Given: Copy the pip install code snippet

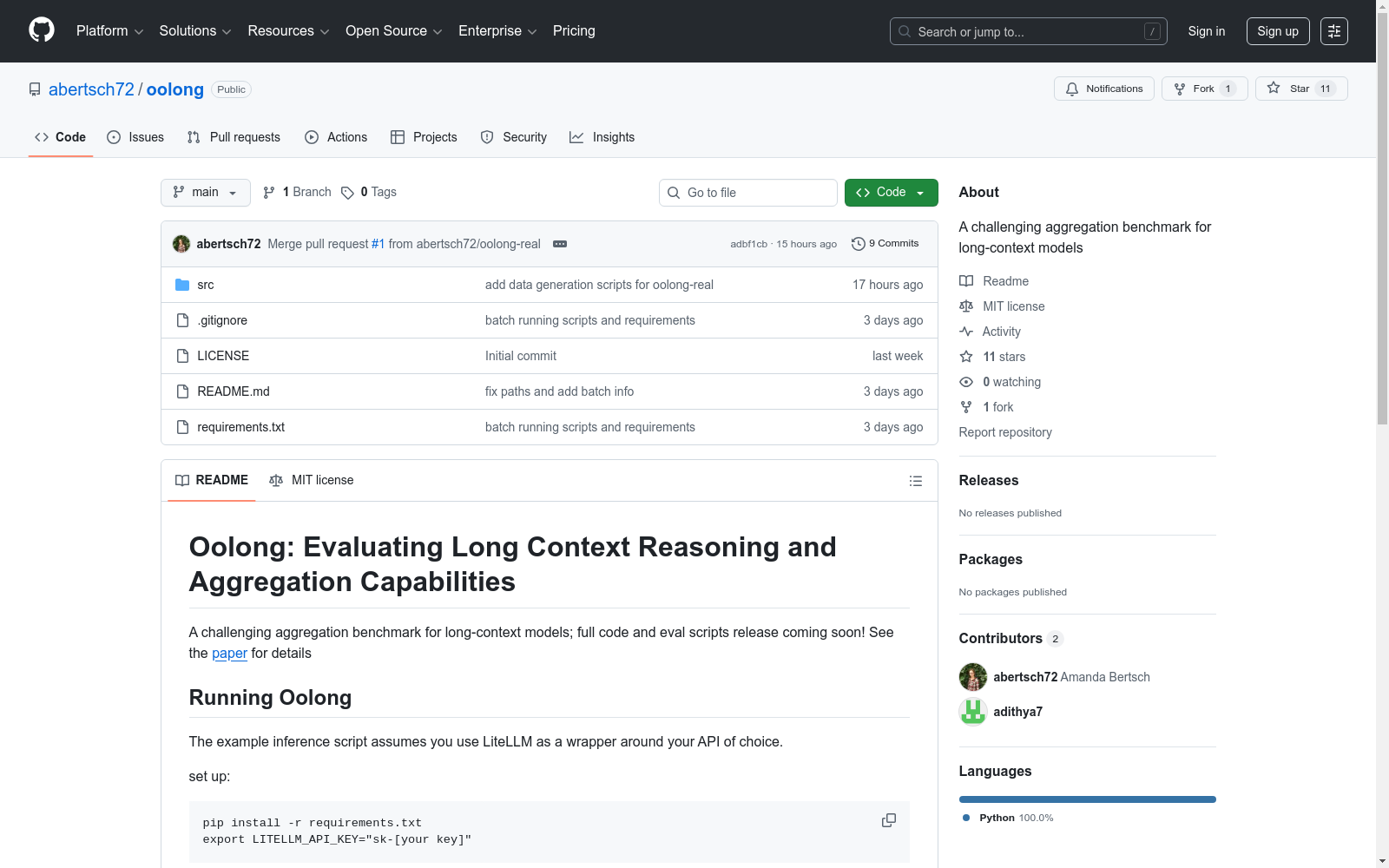Looking at the screenshot, I should [889, 820].
